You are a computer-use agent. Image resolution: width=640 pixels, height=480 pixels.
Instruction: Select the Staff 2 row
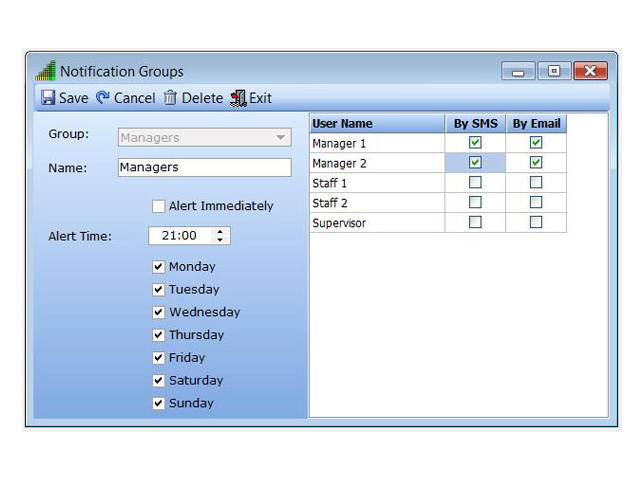click(376, 202)
